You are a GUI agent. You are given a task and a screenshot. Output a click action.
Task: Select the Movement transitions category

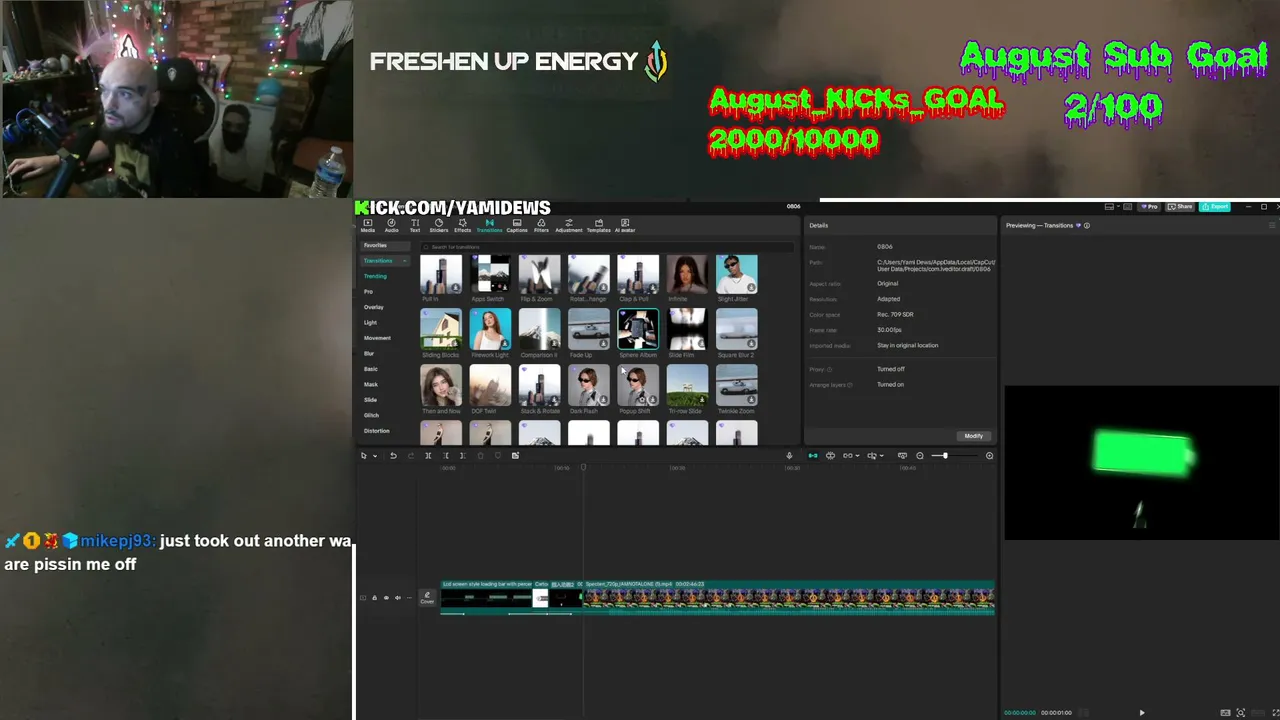tap(377, 338)
